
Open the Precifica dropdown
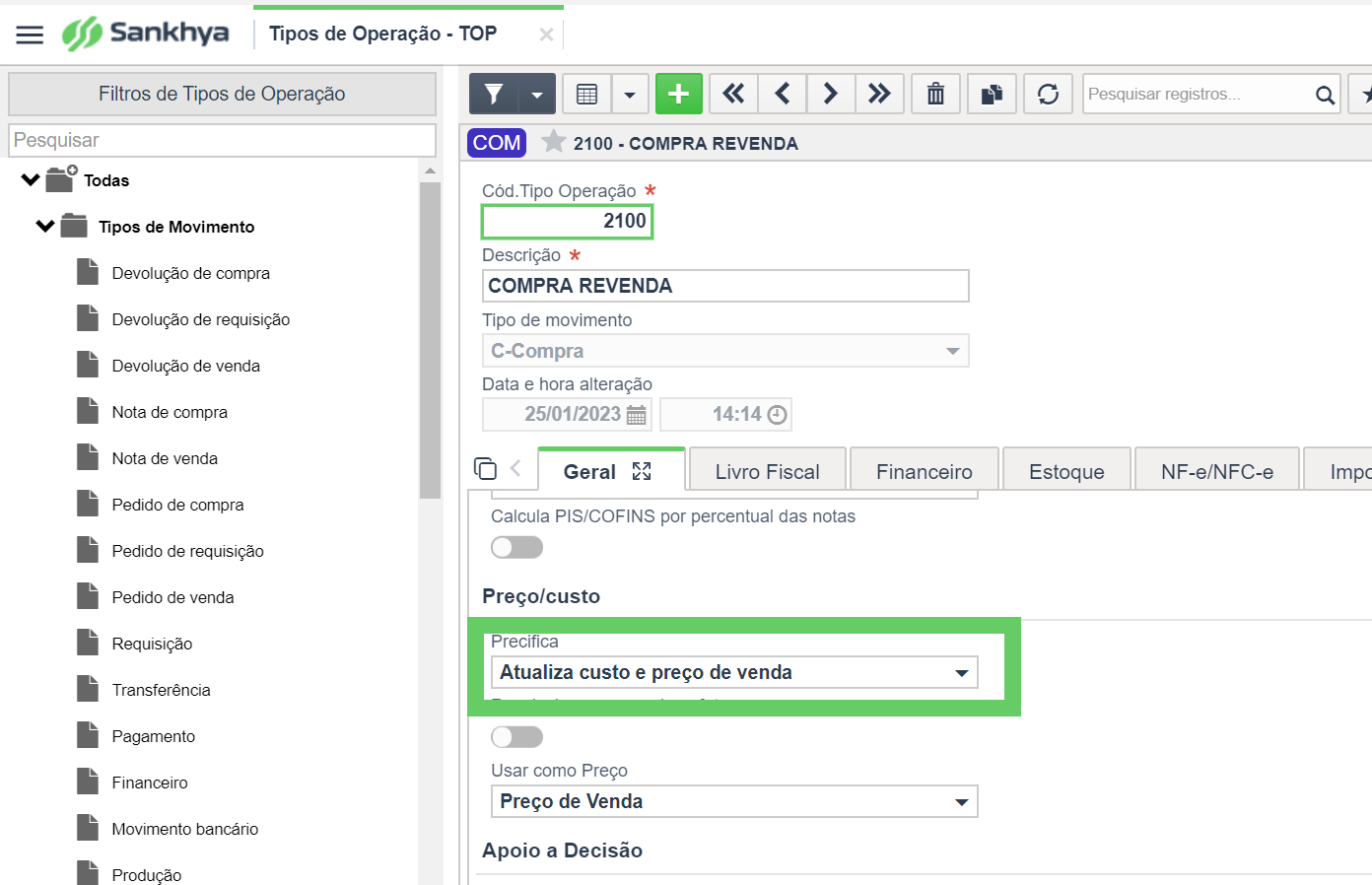734,672
